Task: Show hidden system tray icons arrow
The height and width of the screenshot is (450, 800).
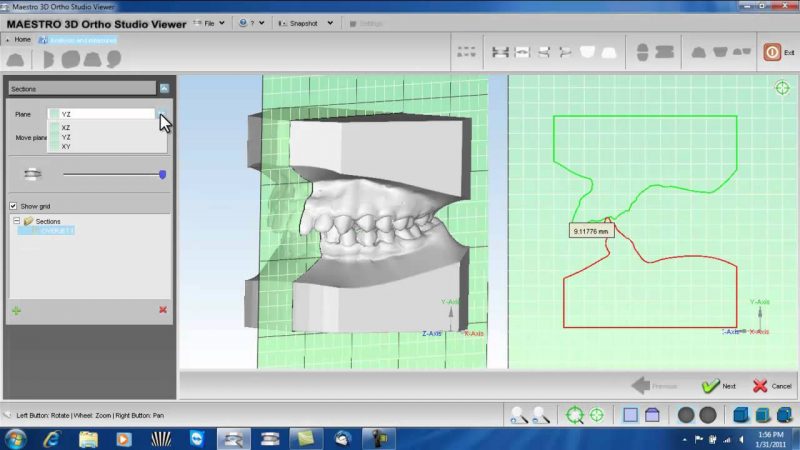Action: tap(684, 440)
